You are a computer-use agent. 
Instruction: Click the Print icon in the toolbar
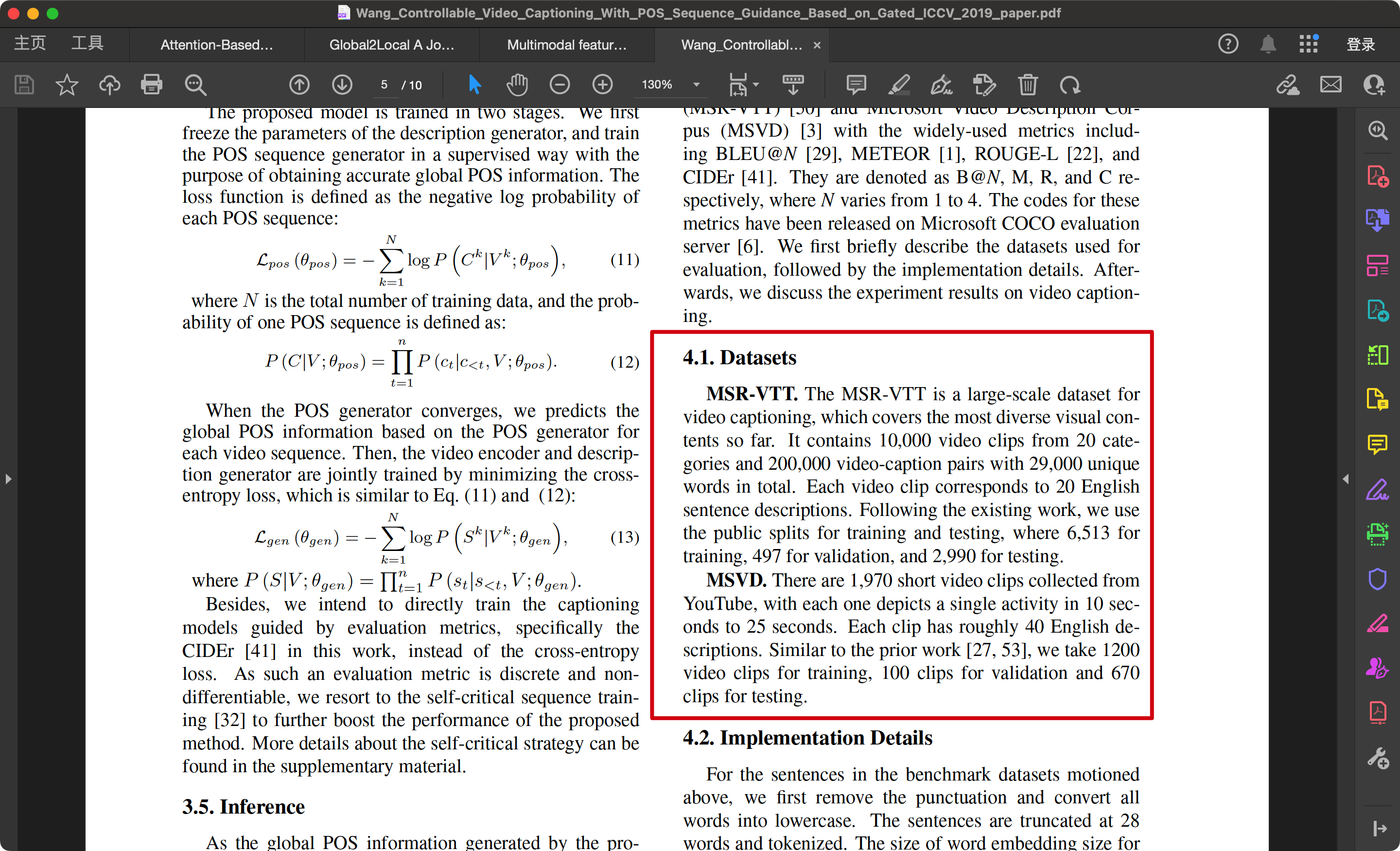(x=151, y=85)
